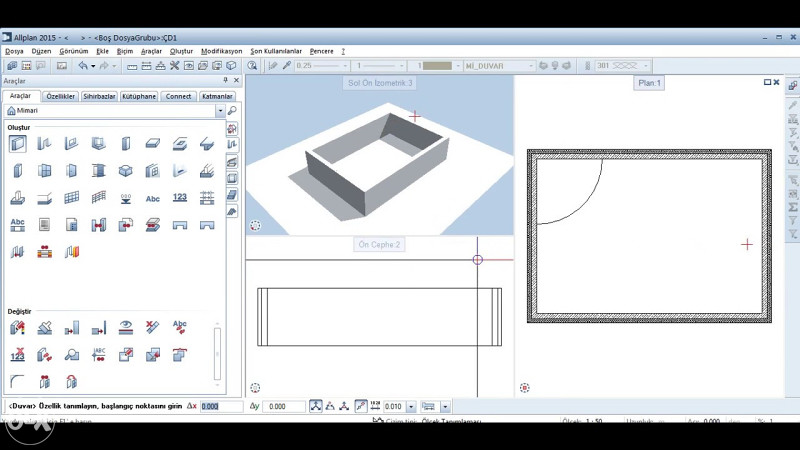
Task: Select the Door opening tool
Action: pyautogui.click(x=71, y=171)
